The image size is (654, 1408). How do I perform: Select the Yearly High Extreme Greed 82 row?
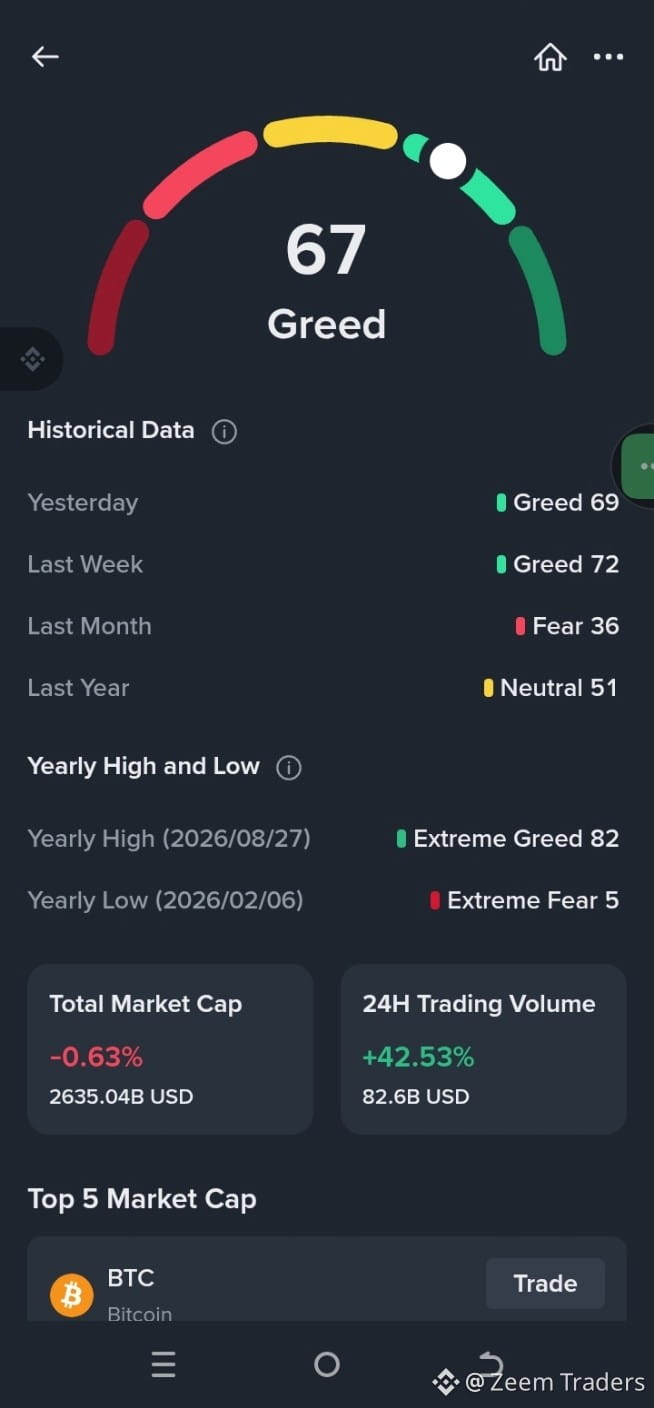(x=323, y=838)
